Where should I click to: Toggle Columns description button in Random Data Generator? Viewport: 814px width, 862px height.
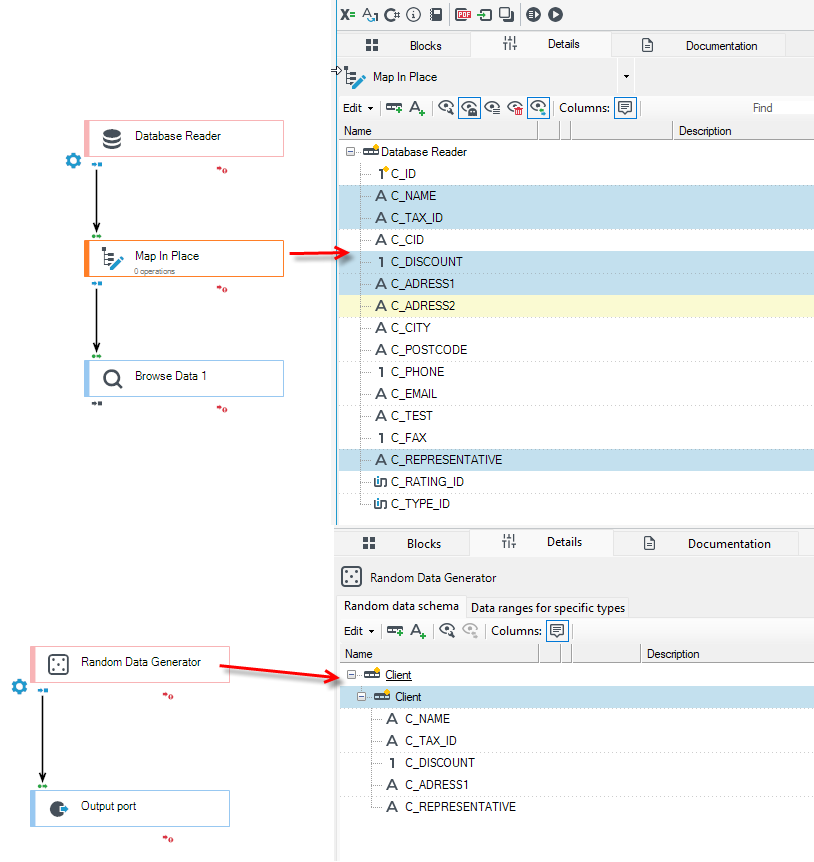pyautogui.click(x=557, y=631)
